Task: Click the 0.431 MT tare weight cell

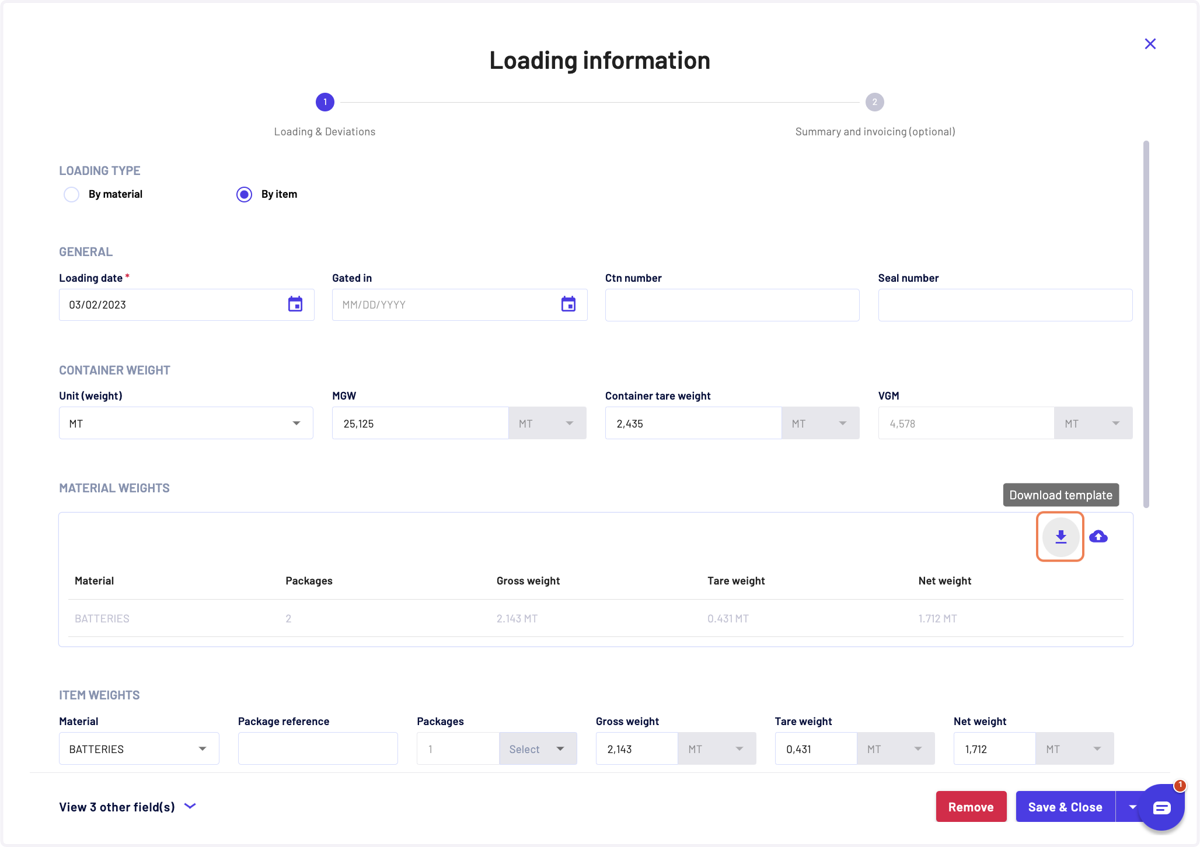Action: coord(728,619)
